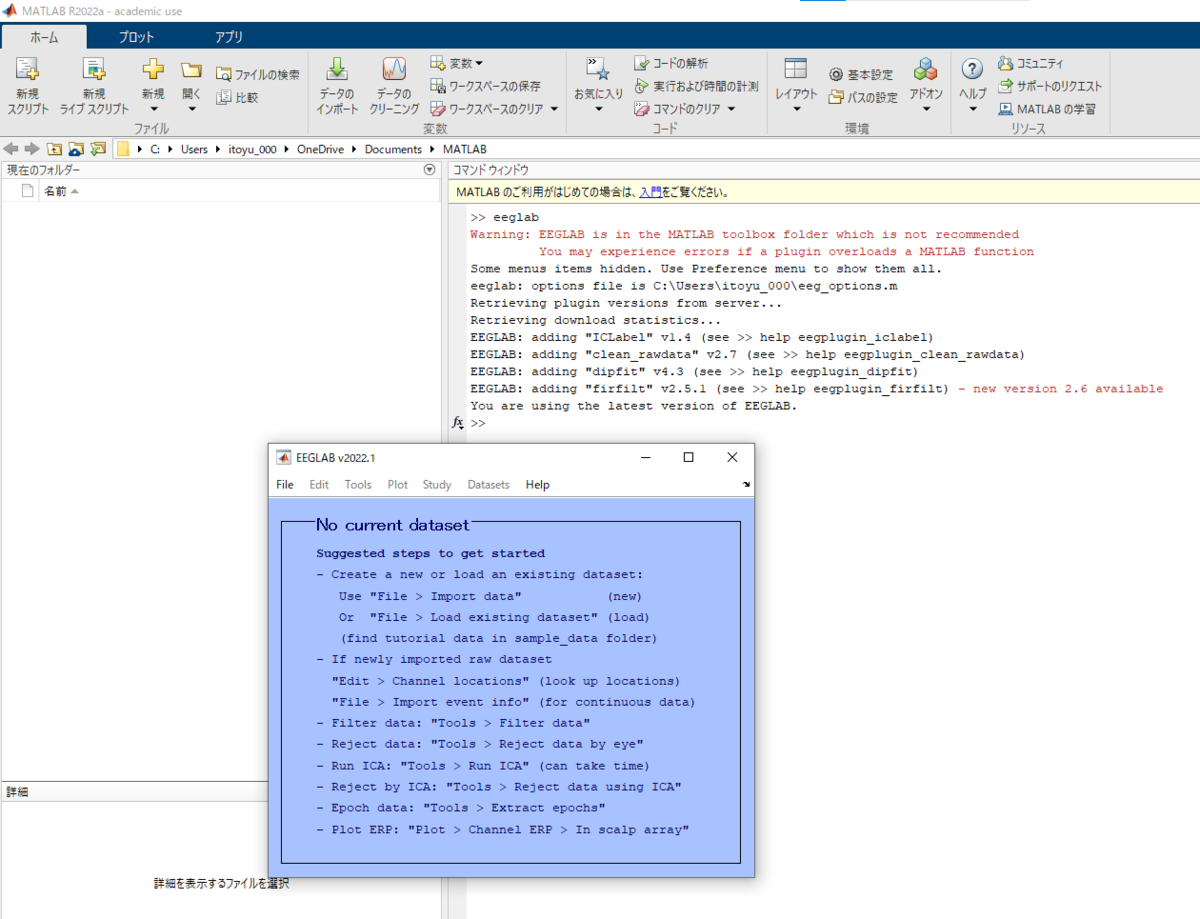Open the Study menu in EEGLAB window
This screenshot has width=1200, height=919.
(x=437, y=485)
